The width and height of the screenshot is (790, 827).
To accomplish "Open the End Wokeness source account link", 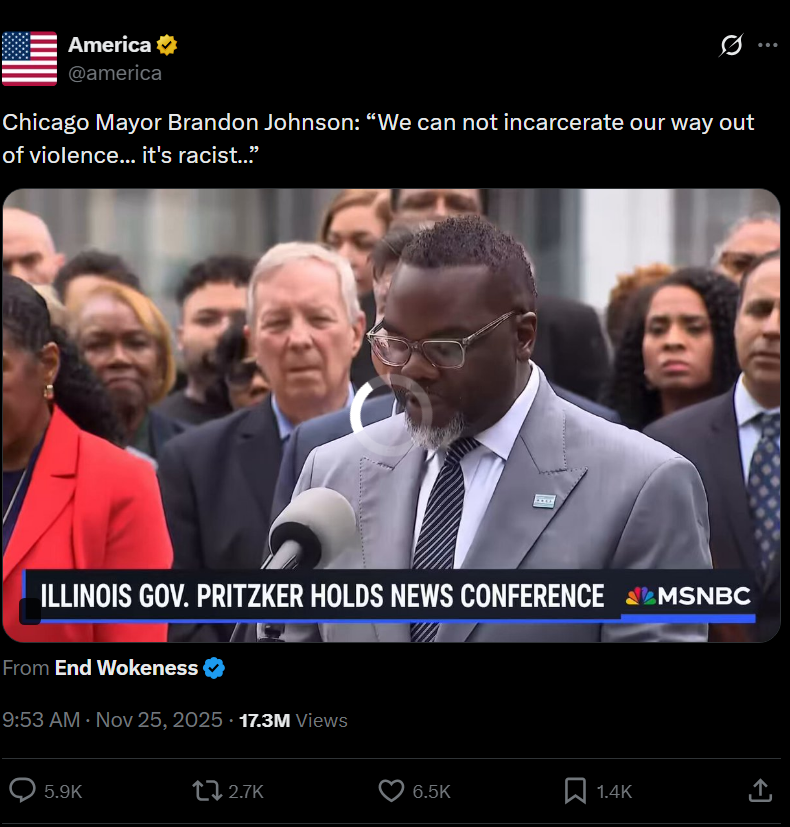I will (x=127, y=668).
